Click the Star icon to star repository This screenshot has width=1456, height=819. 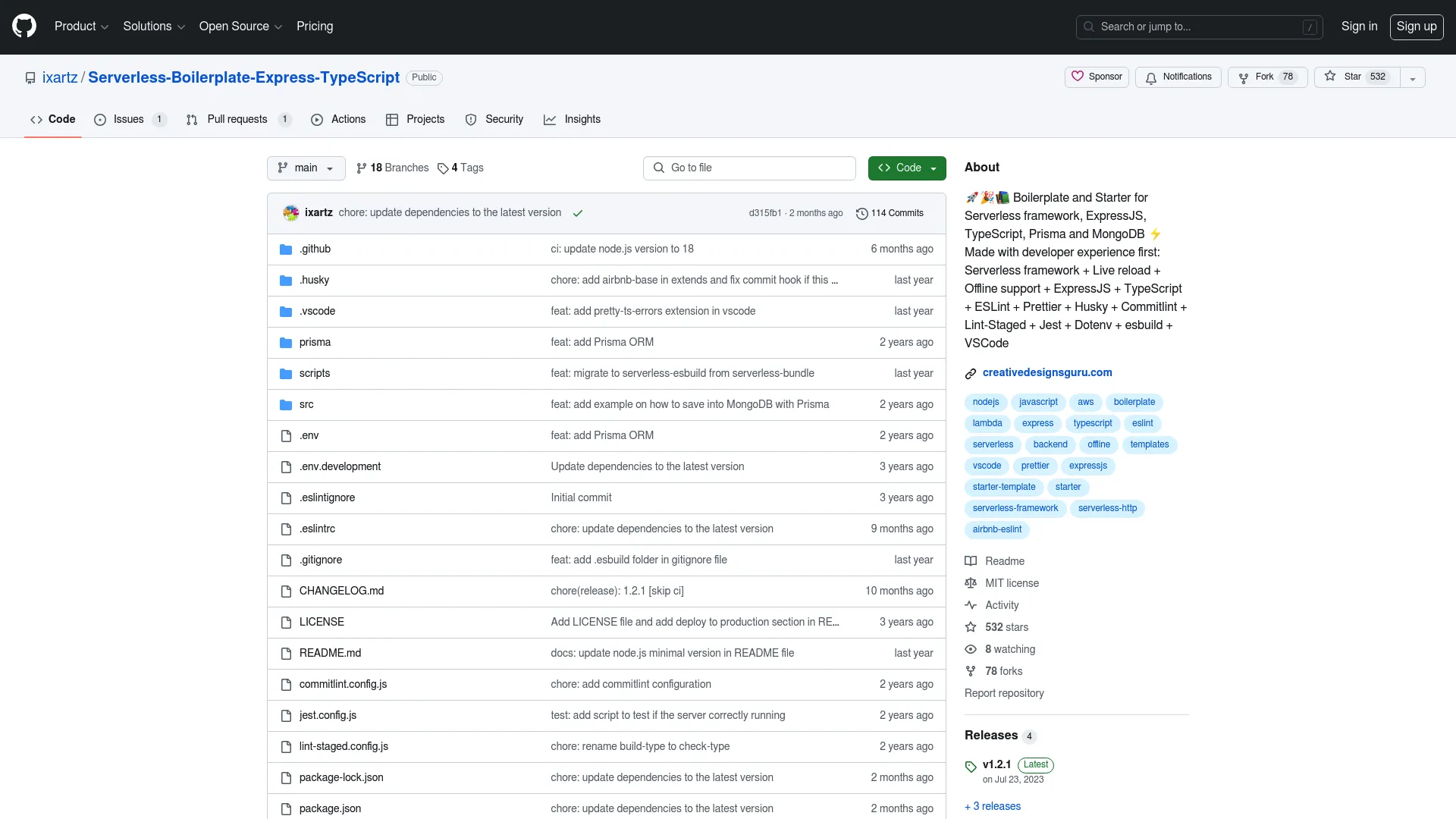point(1330,77)
